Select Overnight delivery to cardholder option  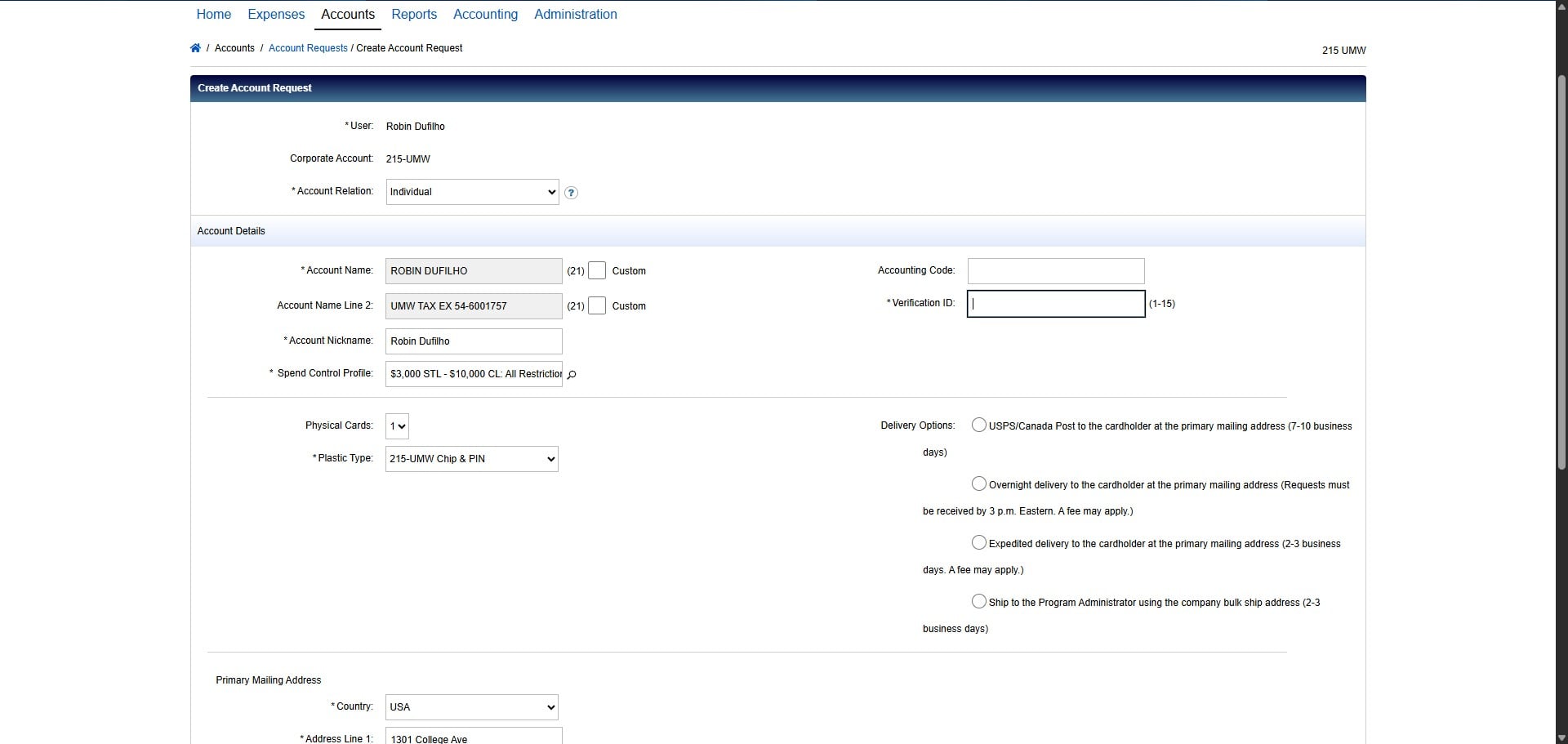pos(979,483)
